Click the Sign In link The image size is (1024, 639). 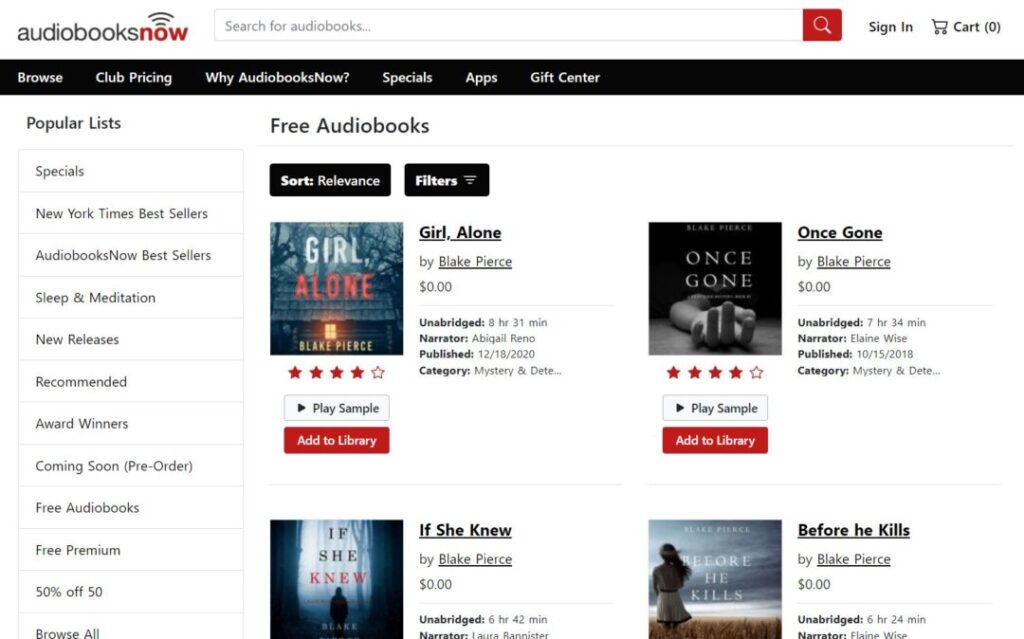[x=890, y=27]
